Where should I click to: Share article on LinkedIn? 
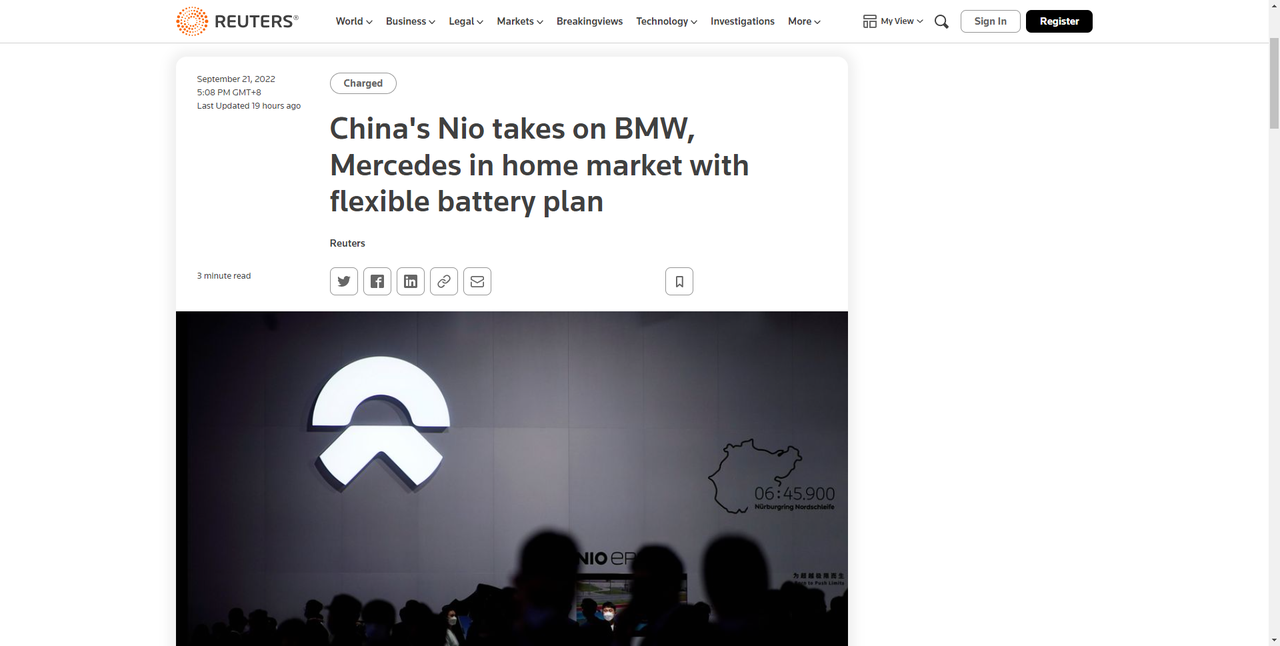(x=410, y=281)
